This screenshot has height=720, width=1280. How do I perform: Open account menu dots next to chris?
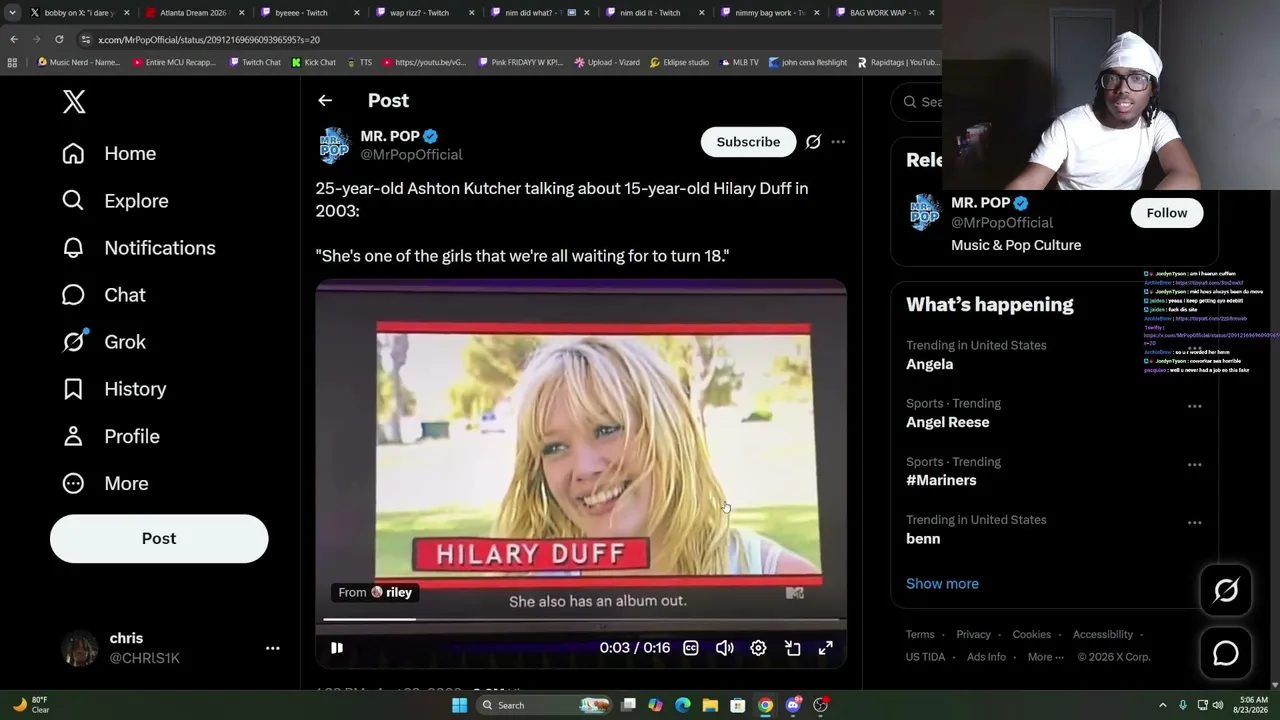coord(272,648)
